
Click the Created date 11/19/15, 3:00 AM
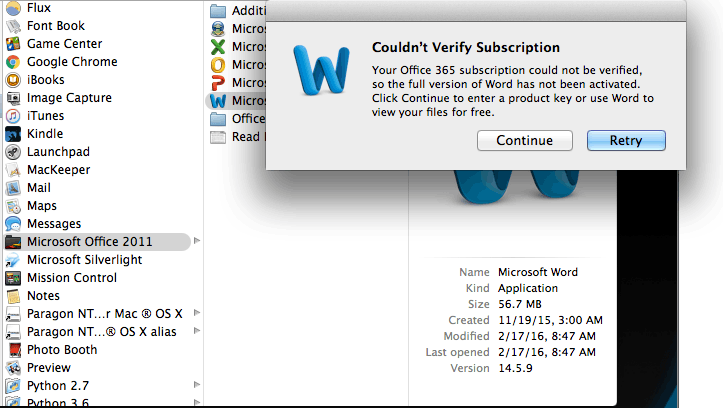(550, 320)
